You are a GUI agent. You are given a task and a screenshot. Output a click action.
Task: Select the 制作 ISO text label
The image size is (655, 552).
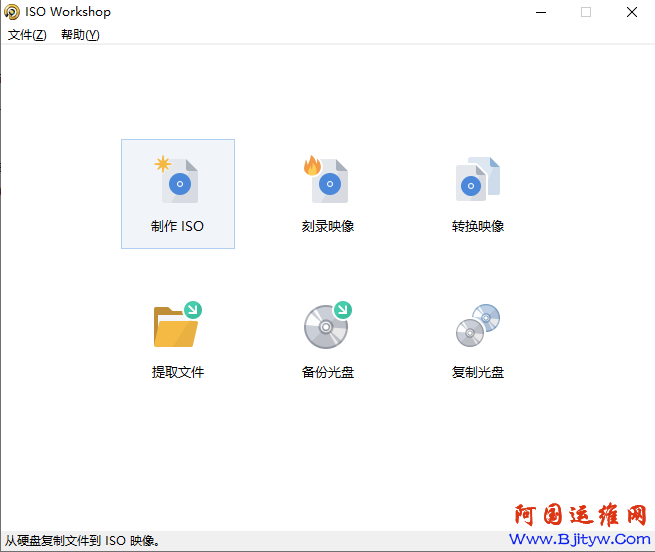click(178, 226)
